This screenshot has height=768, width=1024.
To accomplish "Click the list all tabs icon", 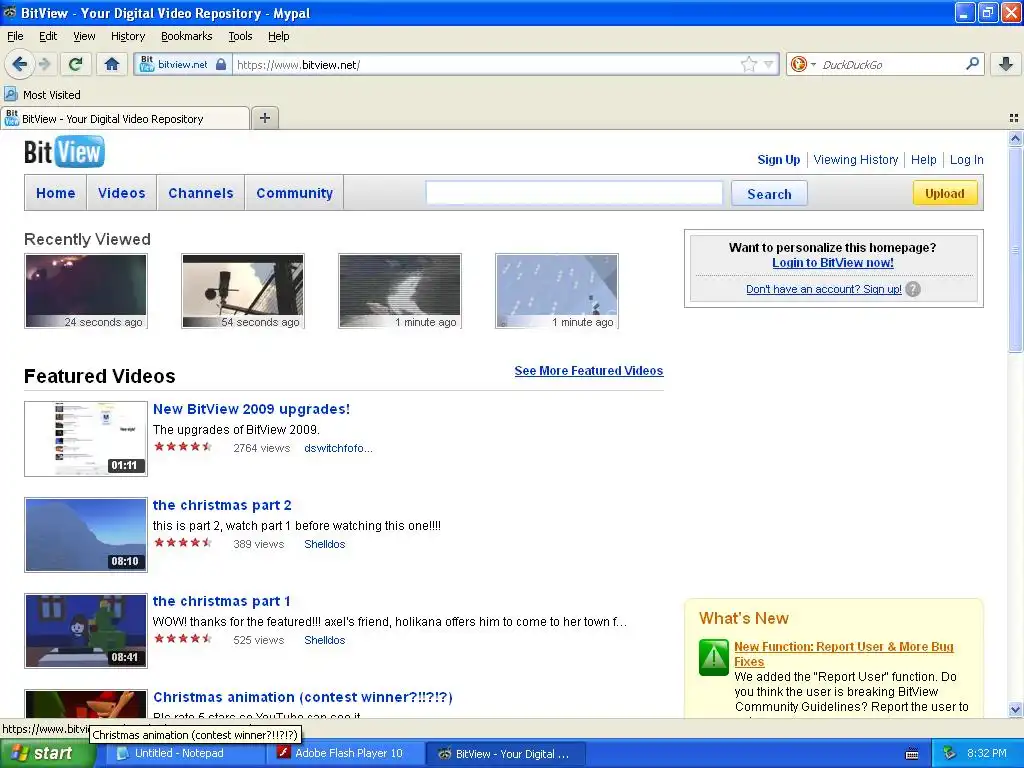I will 1014,118.
